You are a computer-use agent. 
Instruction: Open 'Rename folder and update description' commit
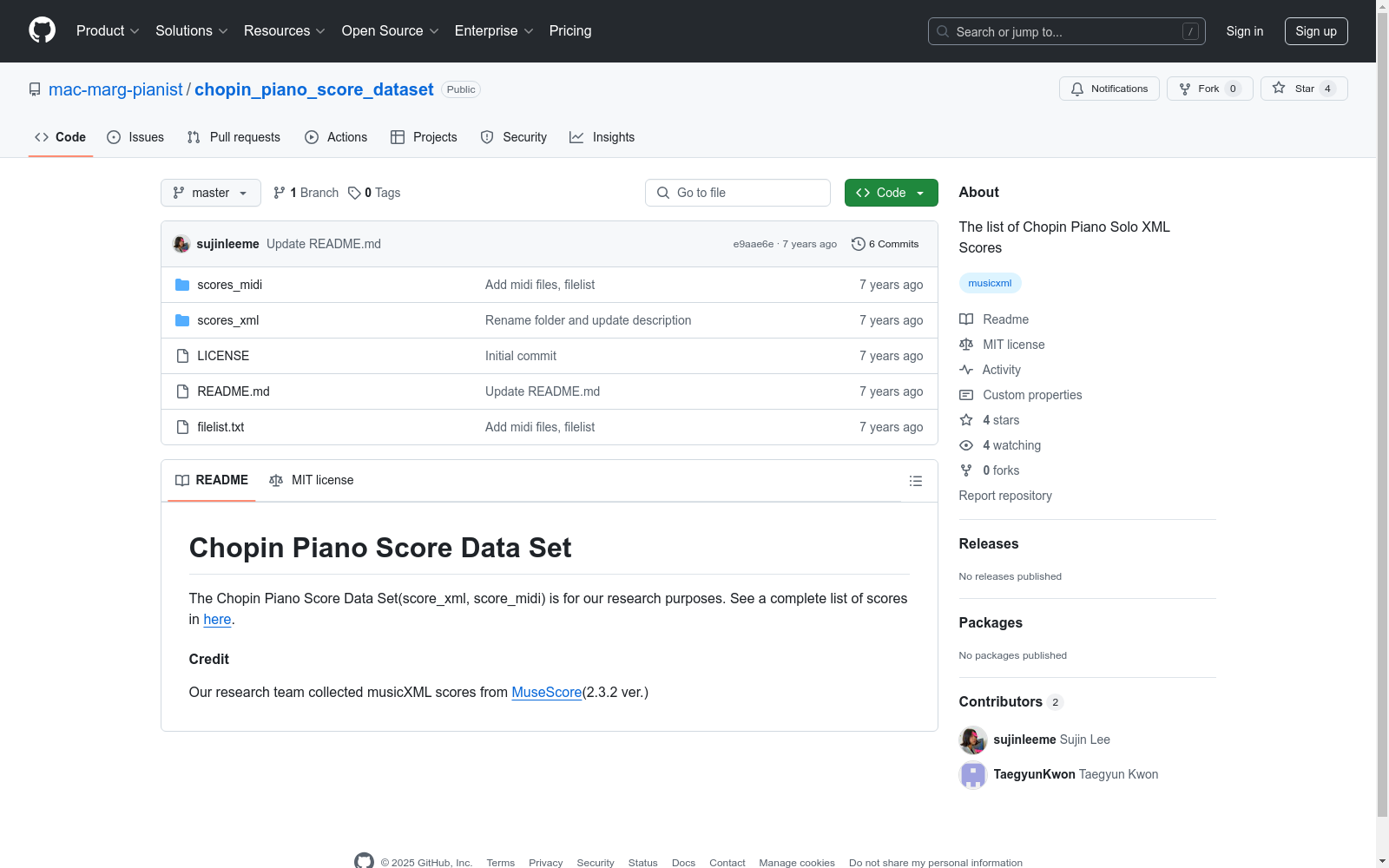(589, 320)
